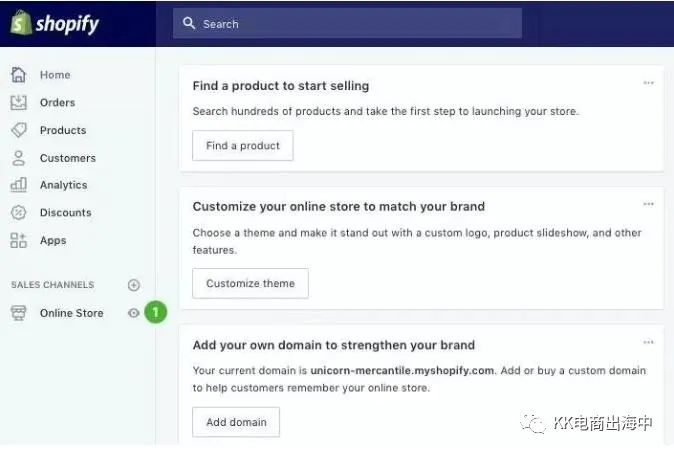
Task: Open the Apps section
Action: (53, 240)
